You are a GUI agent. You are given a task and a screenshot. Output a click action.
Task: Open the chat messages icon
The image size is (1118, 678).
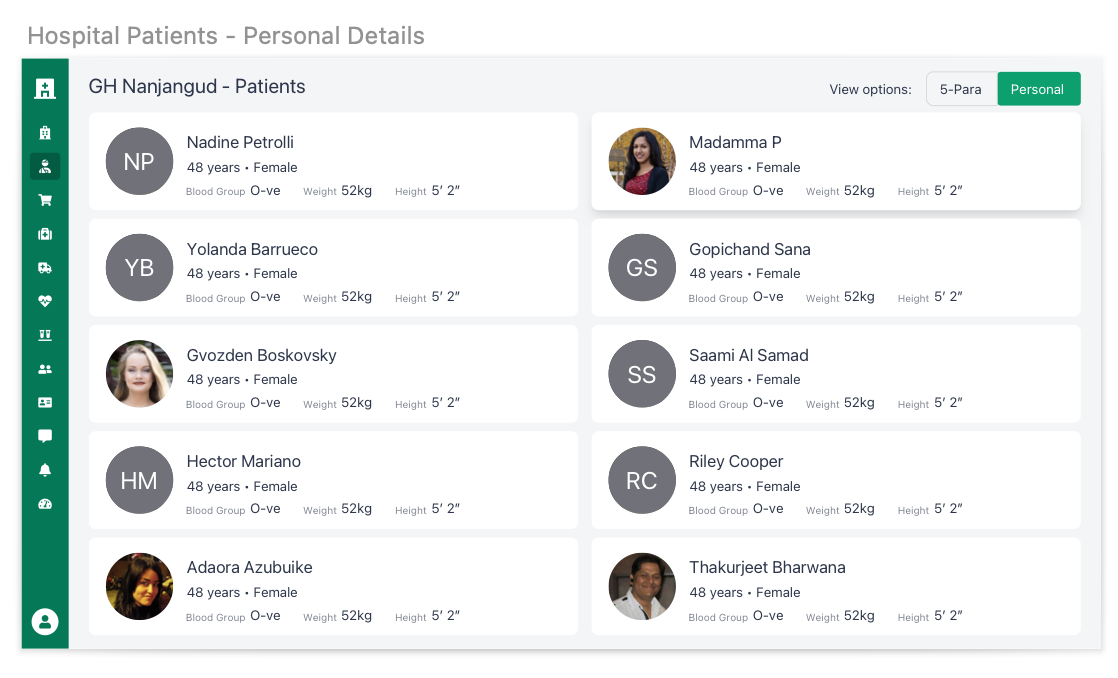45,435
